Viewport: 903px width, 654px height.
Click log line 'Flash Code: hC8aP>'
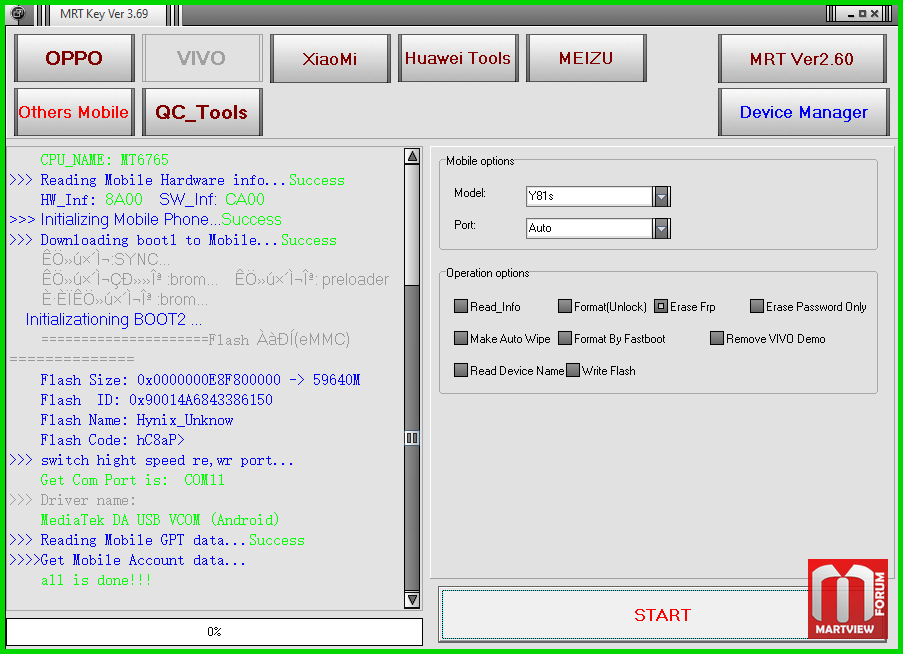[x=112, y=440]
